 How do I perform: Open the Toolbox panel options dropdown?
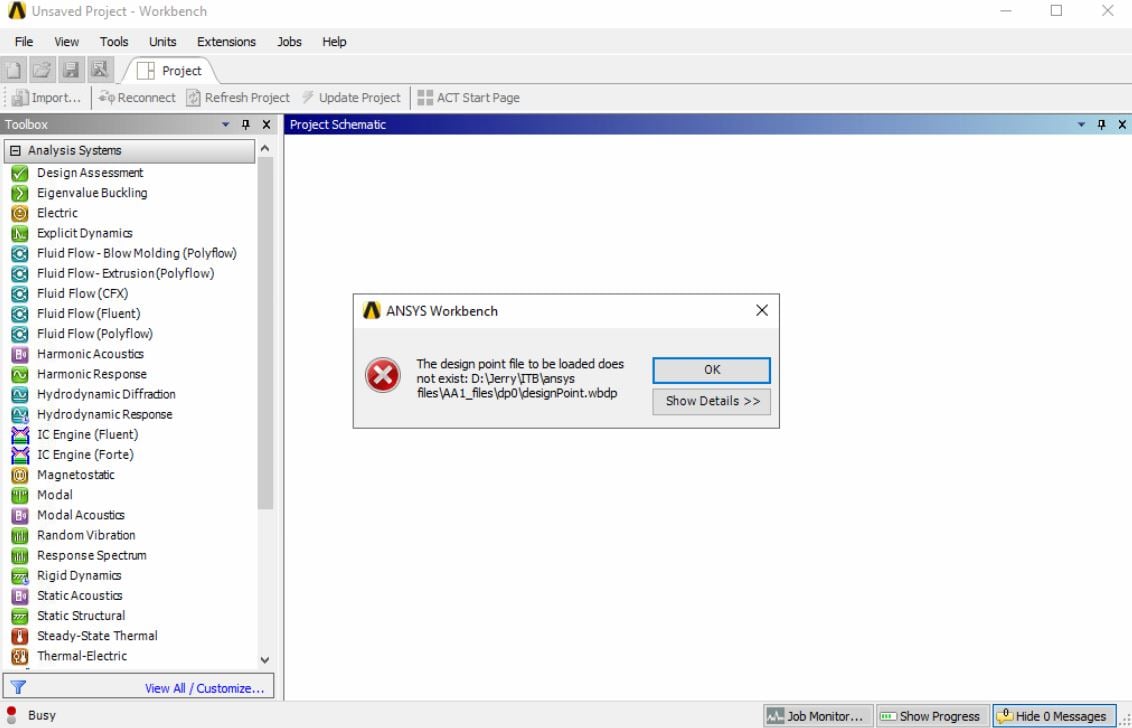pyautogui.click(x=227, y=124)
